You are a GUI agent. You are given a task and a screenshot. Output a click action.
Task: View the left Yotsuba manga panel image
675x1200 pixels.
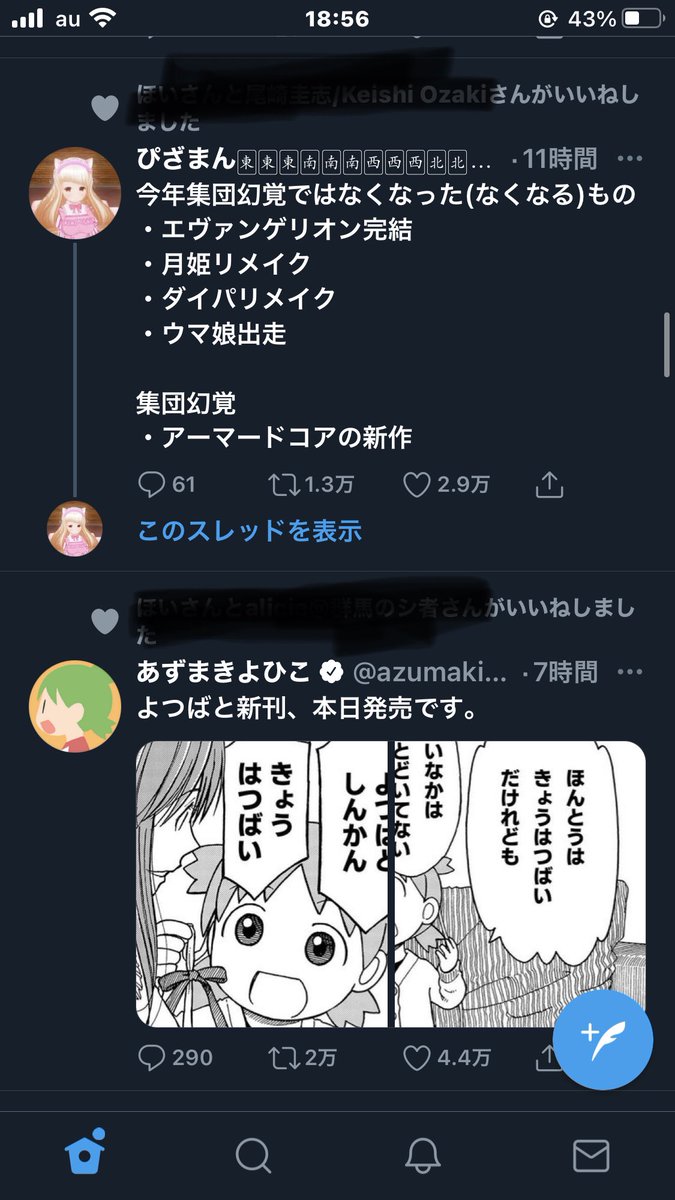tap(263, 884)
